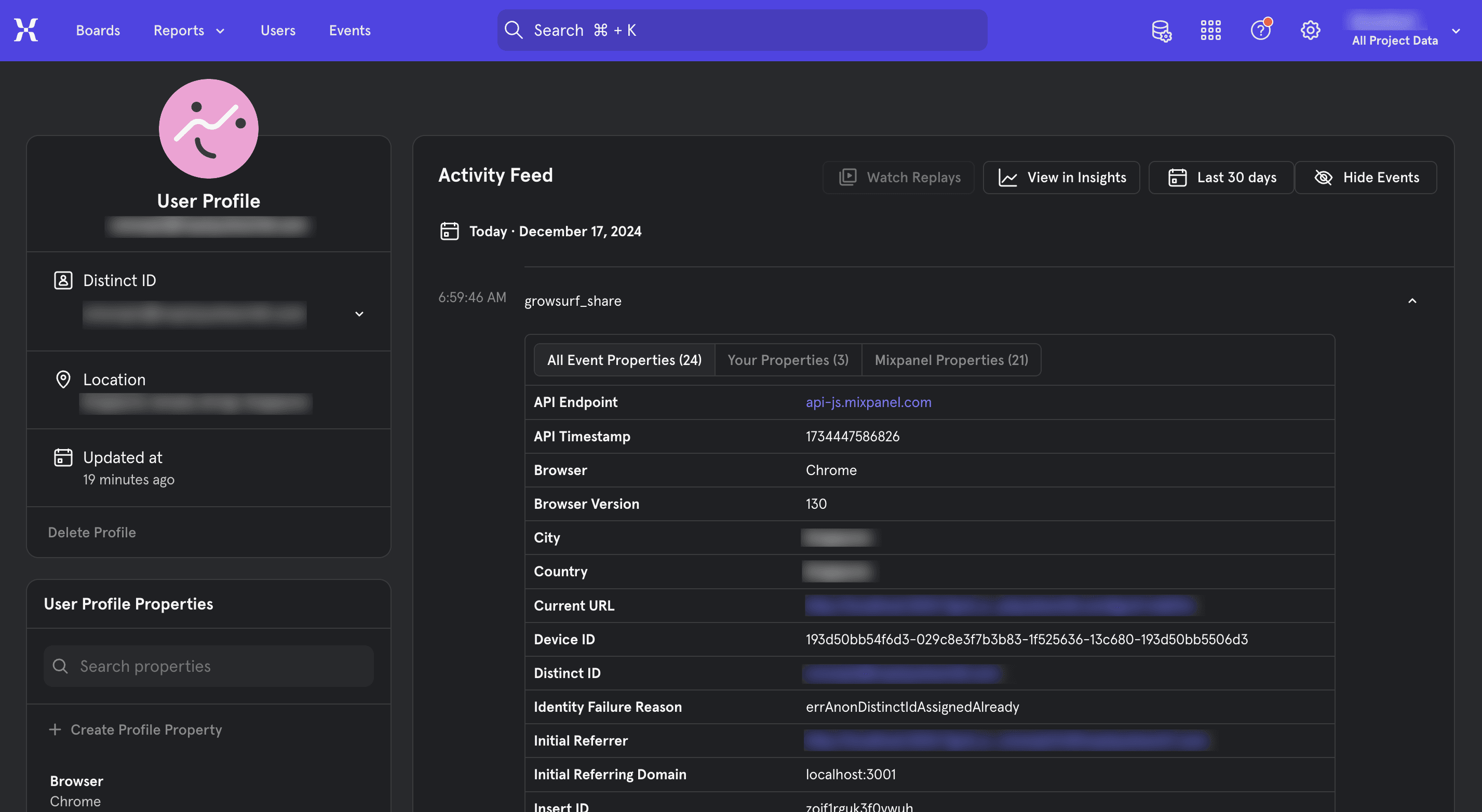
Task: Open the data management icon near top right
Action: point(1161,31)
